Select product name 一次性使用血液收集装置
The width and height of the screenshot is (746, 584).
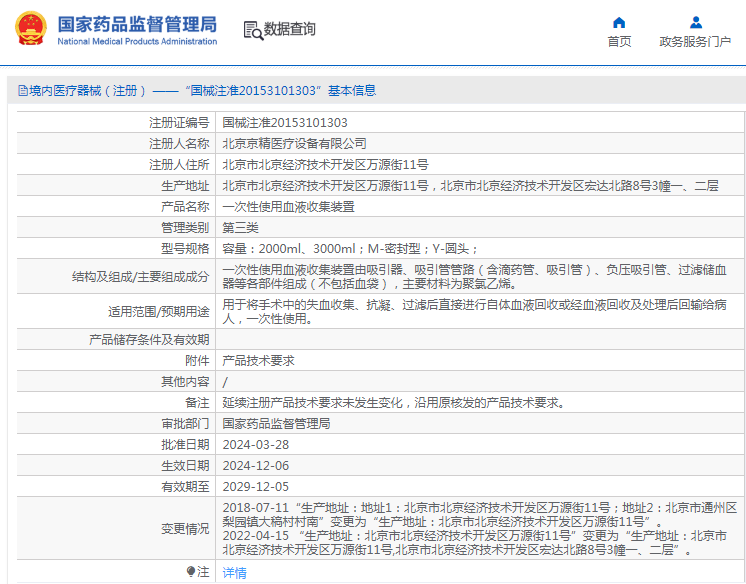pyautogui.click(x=288, y=207)
